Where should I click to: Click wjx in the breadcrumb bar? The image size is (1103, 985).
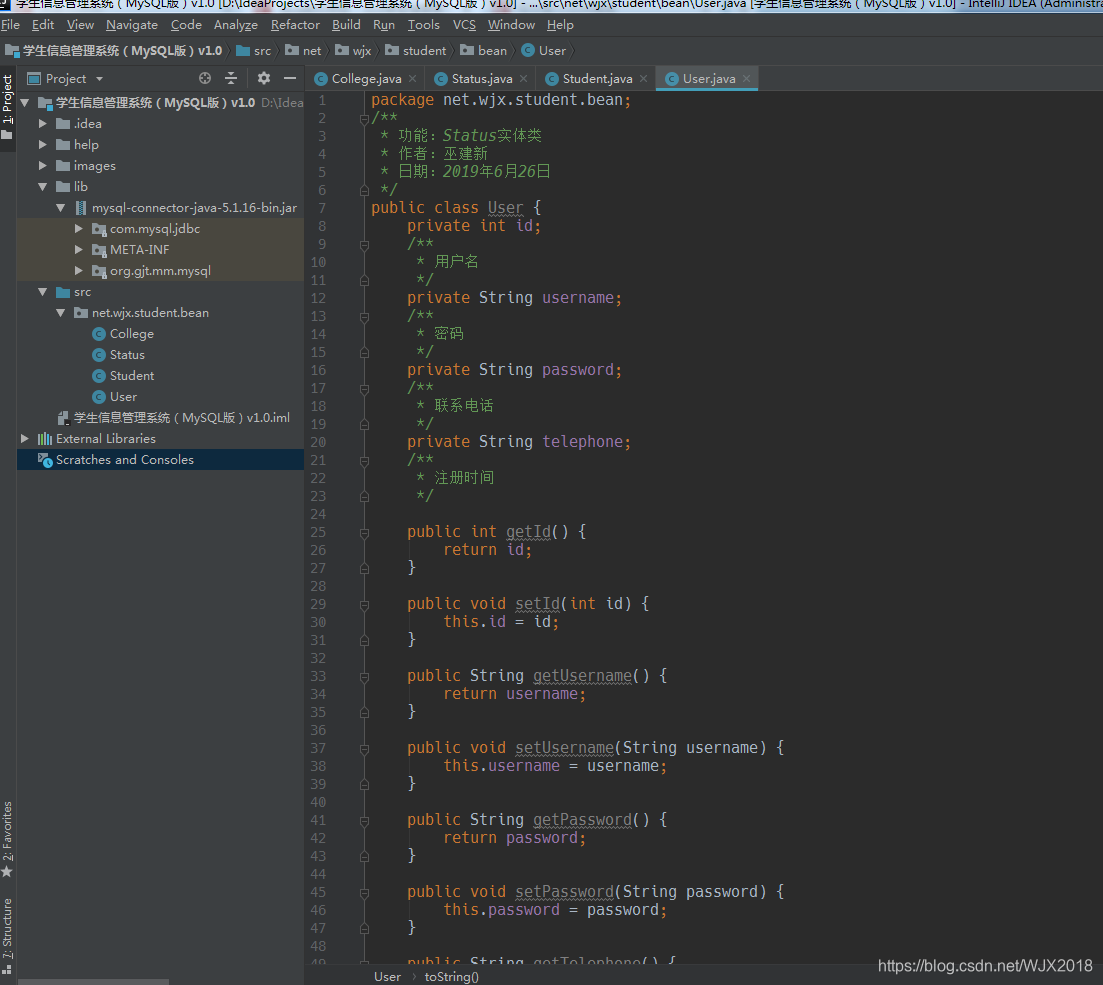(353, 51)
